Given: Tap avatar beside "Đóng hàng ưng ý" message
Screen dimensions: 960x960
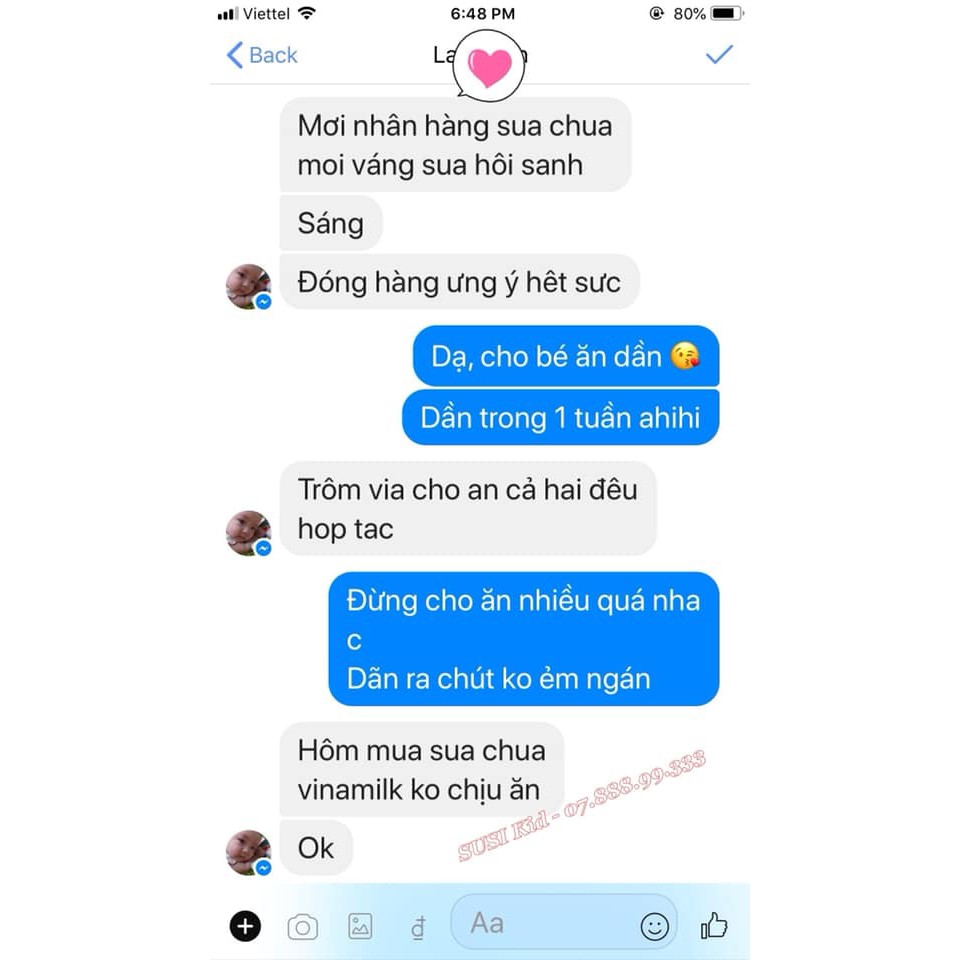Looking at the screenshot, I should tap(249, 286).
